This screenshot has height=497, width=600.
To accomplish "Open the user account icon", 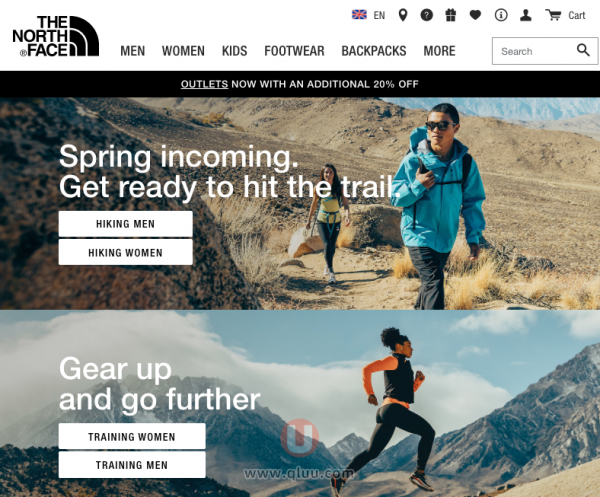I will pos(526,15).
